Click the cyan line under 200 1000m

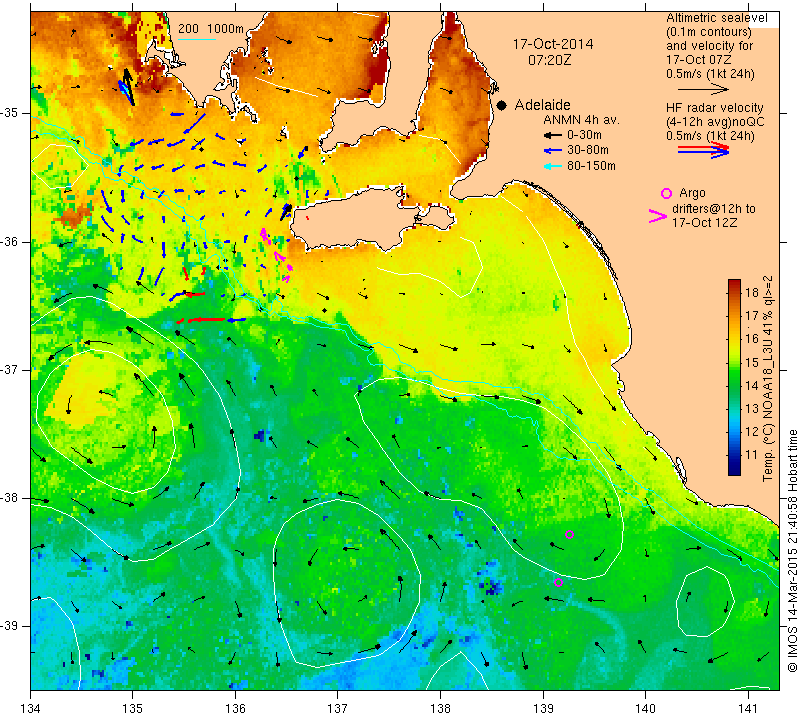point(197,39)
